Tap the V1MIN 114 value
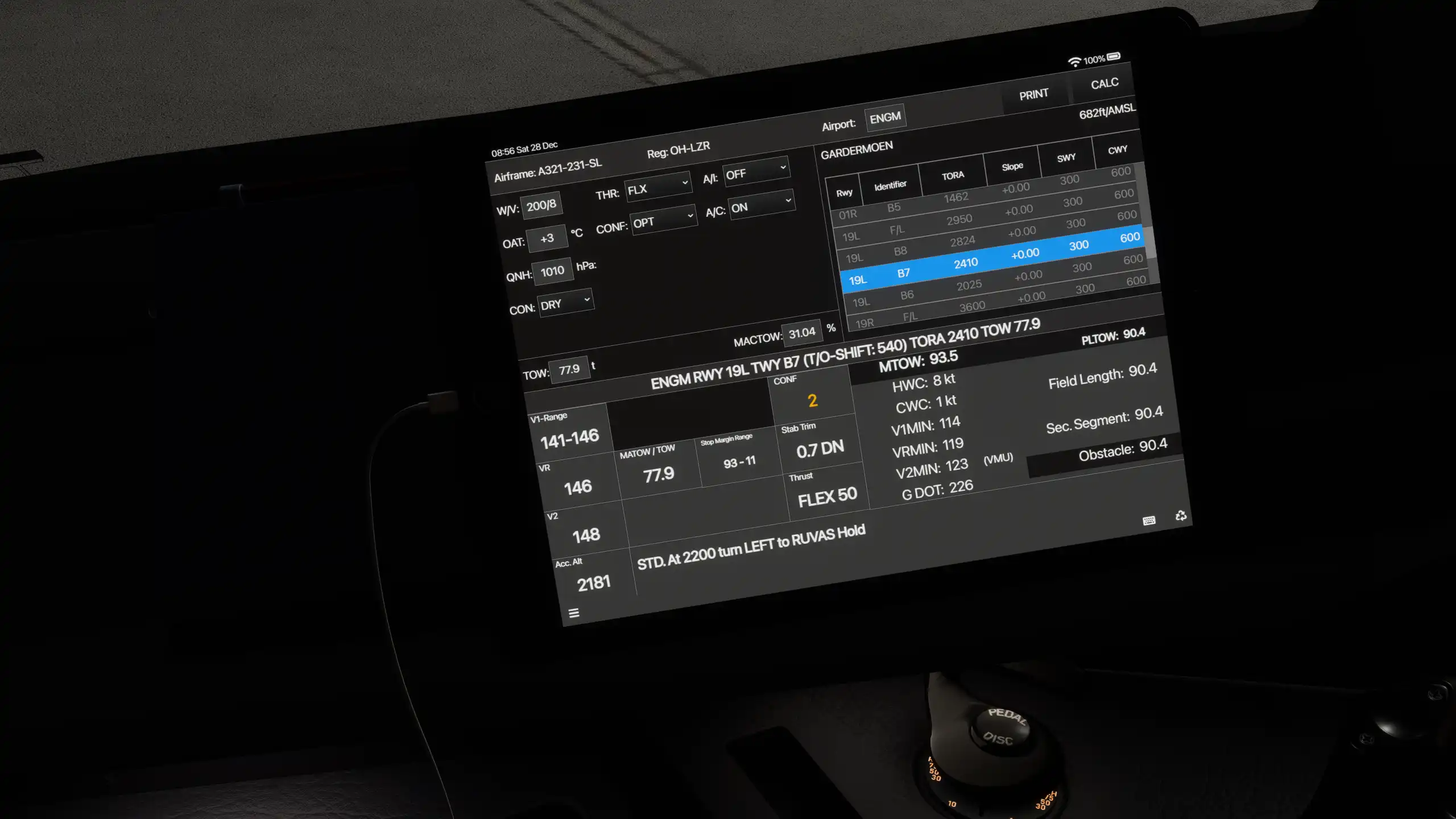This screenshot has height=819, width=1456. pyautogui.click(x=925, y=426)
